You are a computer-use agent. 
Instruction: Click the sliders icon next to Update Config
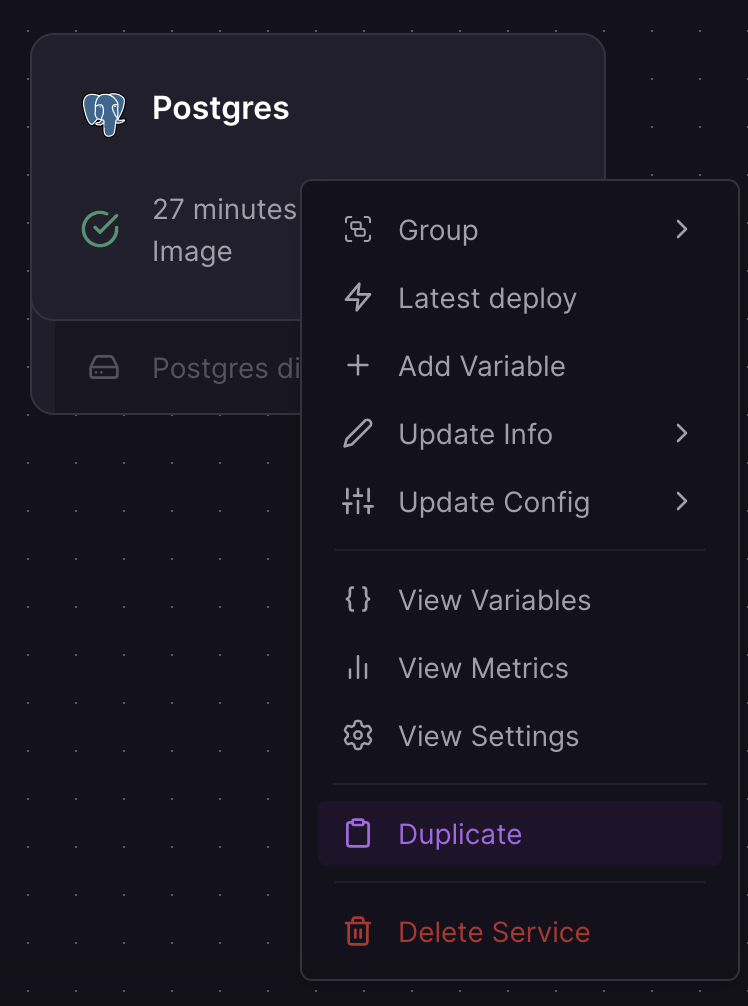coord(358,501)
